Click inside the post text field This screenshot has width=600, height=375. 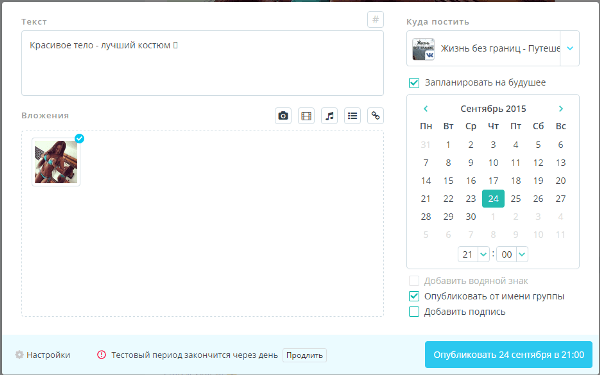[x=202, y=63]
